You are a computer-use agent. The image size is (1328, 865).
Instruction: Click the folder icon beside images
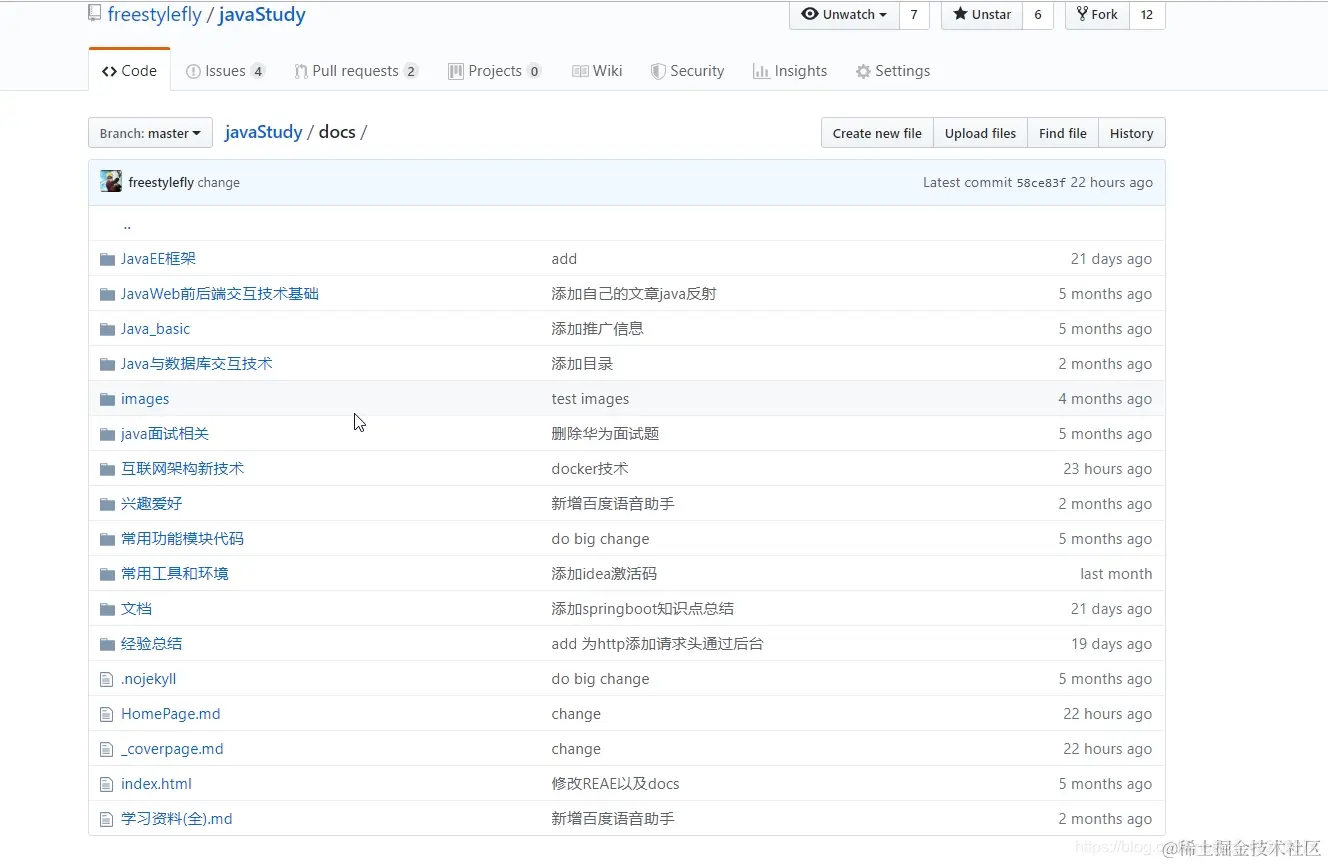click(107, 399)
